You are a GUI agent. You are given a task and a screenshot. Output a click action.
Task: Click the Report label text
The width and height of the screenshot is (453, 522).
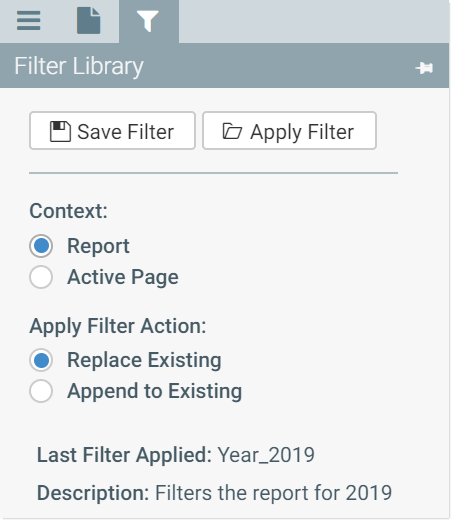point(98,246)
